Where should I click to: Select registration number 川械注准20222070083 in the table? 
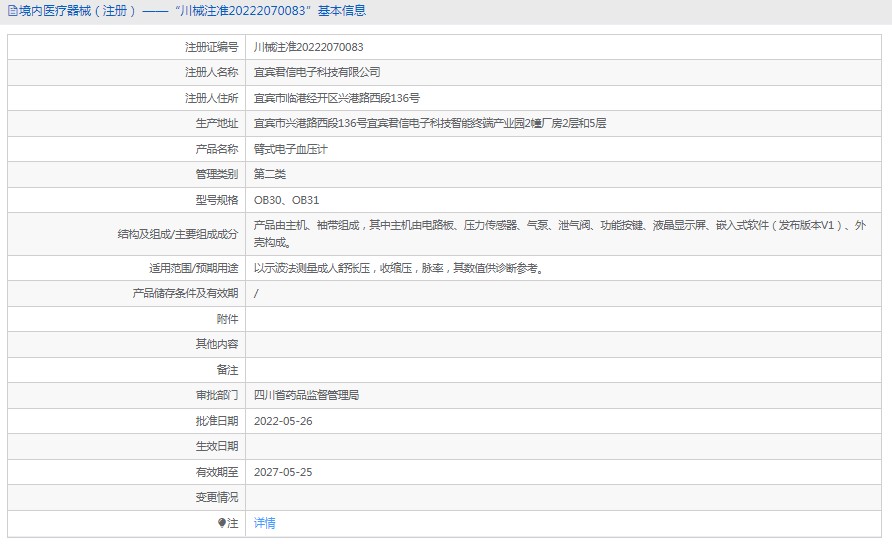point(308,47)
